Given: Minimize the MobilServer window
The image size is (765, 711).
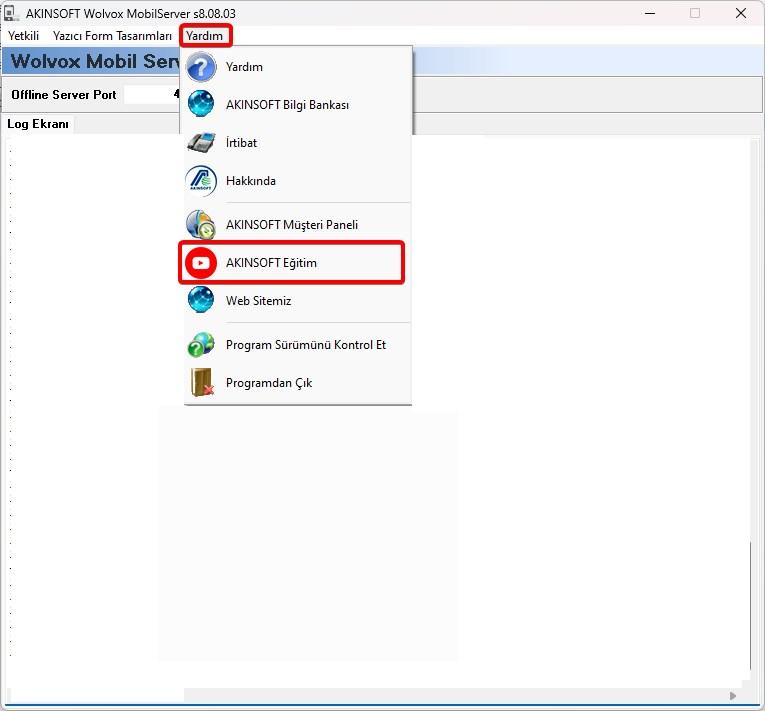Looking at the screenshot, I should [650, 13].
